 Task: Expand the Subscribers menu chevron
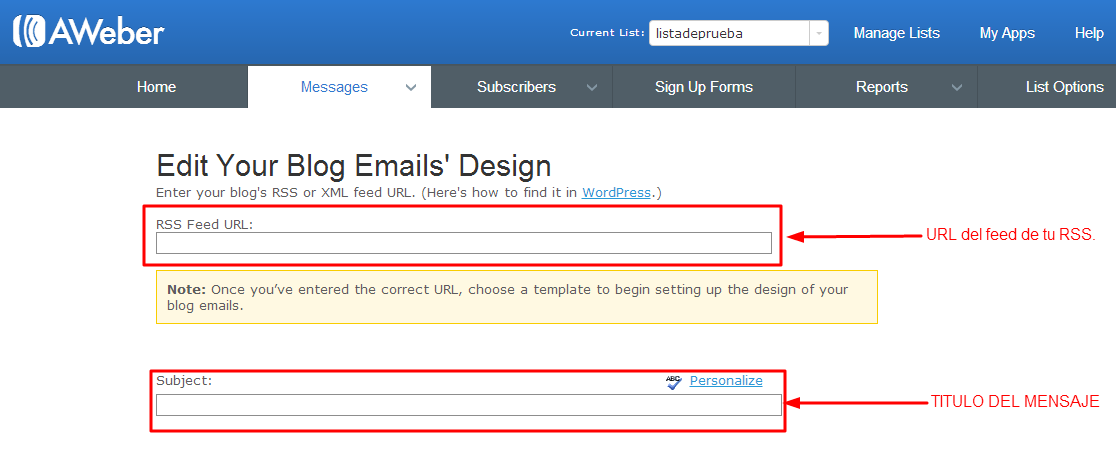[592, 88]
